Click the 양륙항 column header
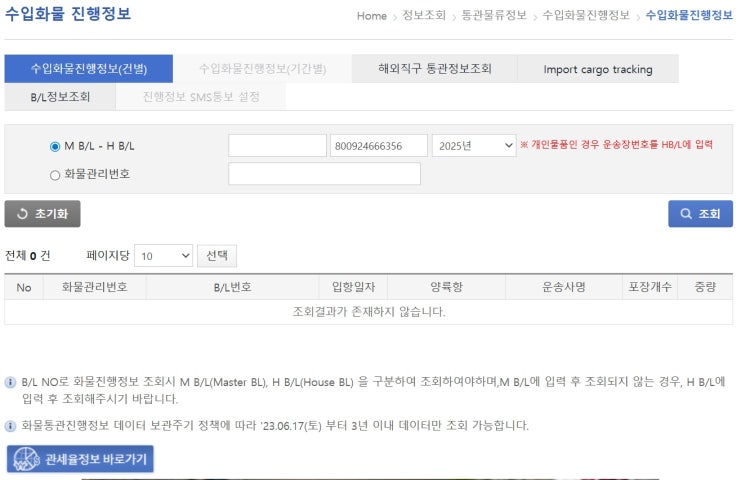Image resolution: width=750 pixels, height=480 pixels. tap(446, 287)
